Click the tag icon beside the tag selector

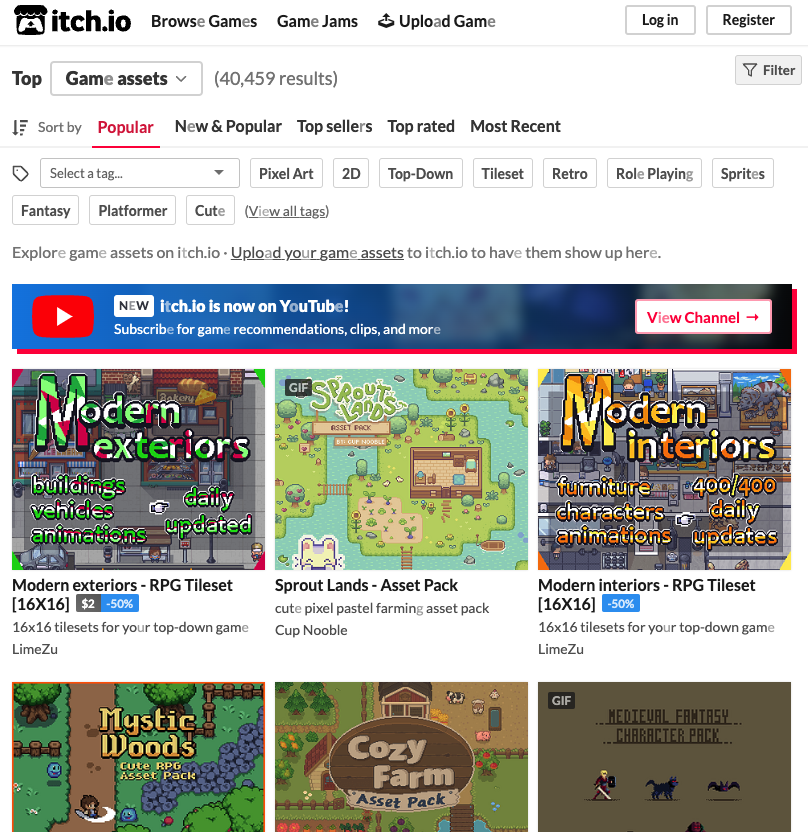[x=21, y=174]
